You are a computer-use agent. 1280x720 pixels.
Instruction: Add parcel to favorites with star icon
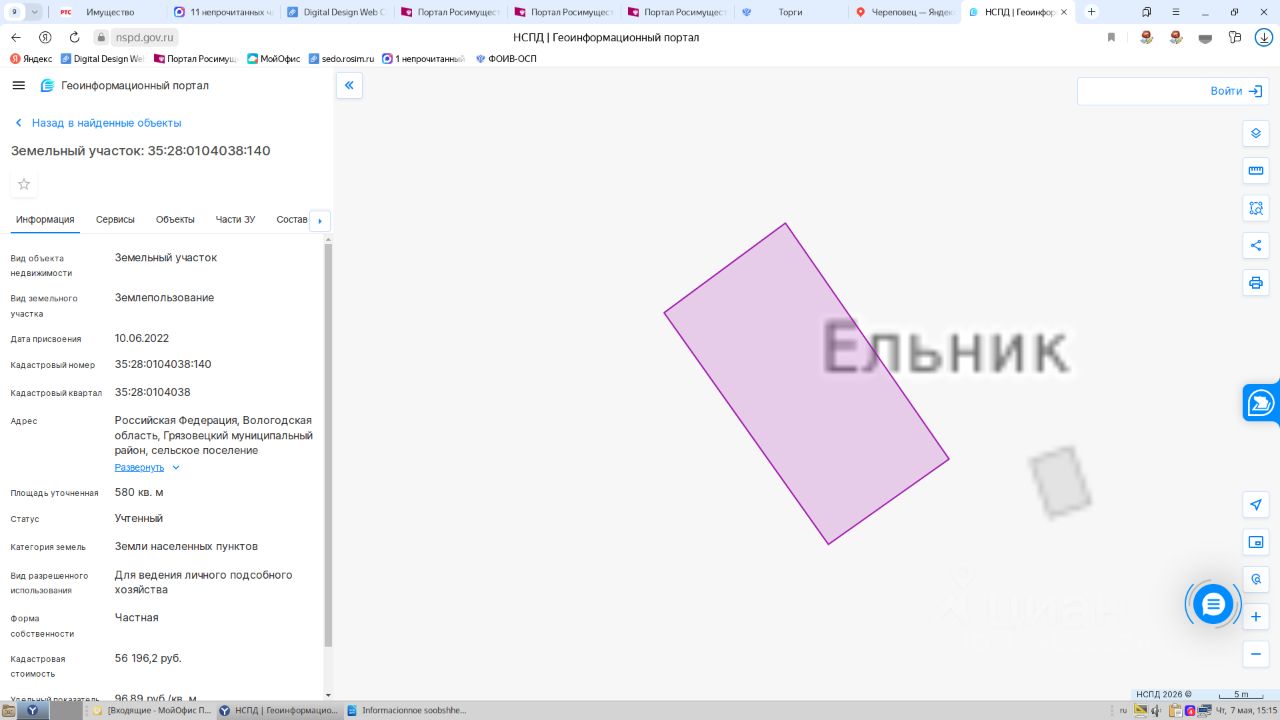coord(24,184)
